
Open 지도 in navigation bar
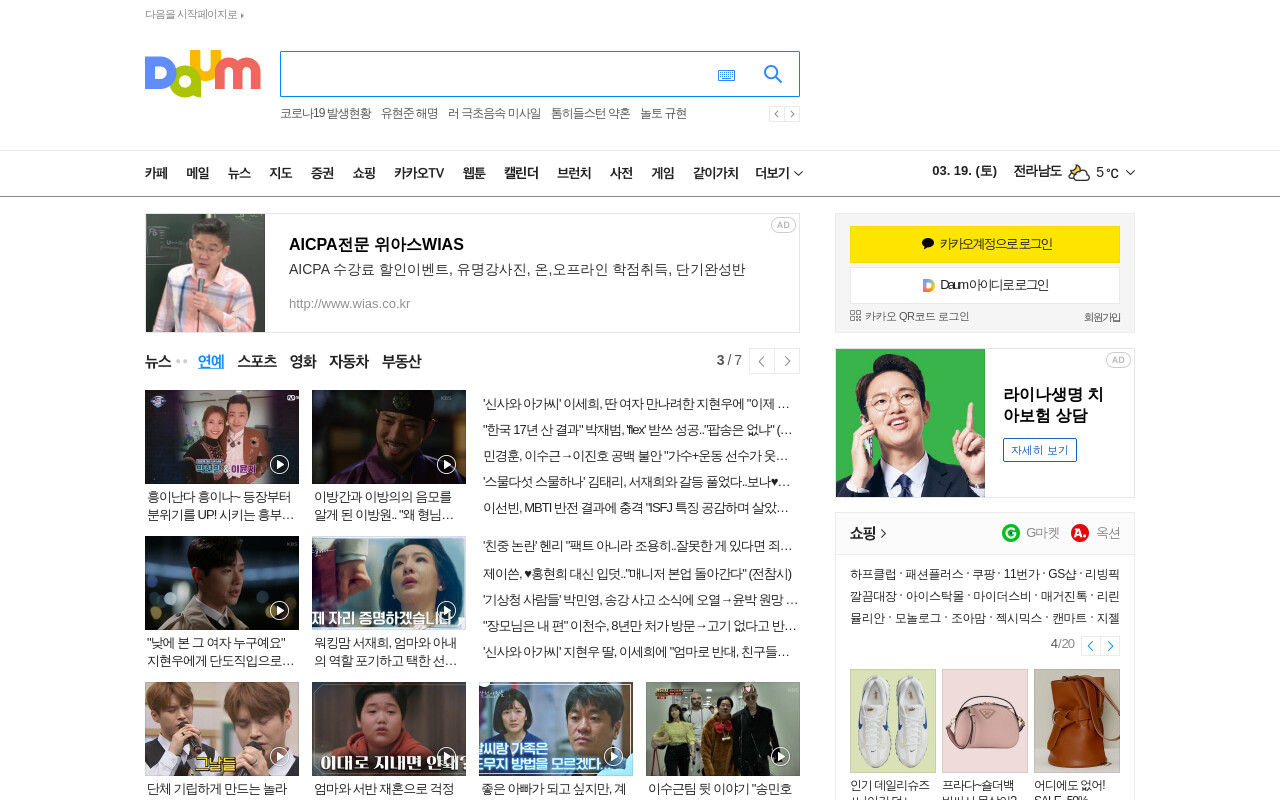pos(281,173)
